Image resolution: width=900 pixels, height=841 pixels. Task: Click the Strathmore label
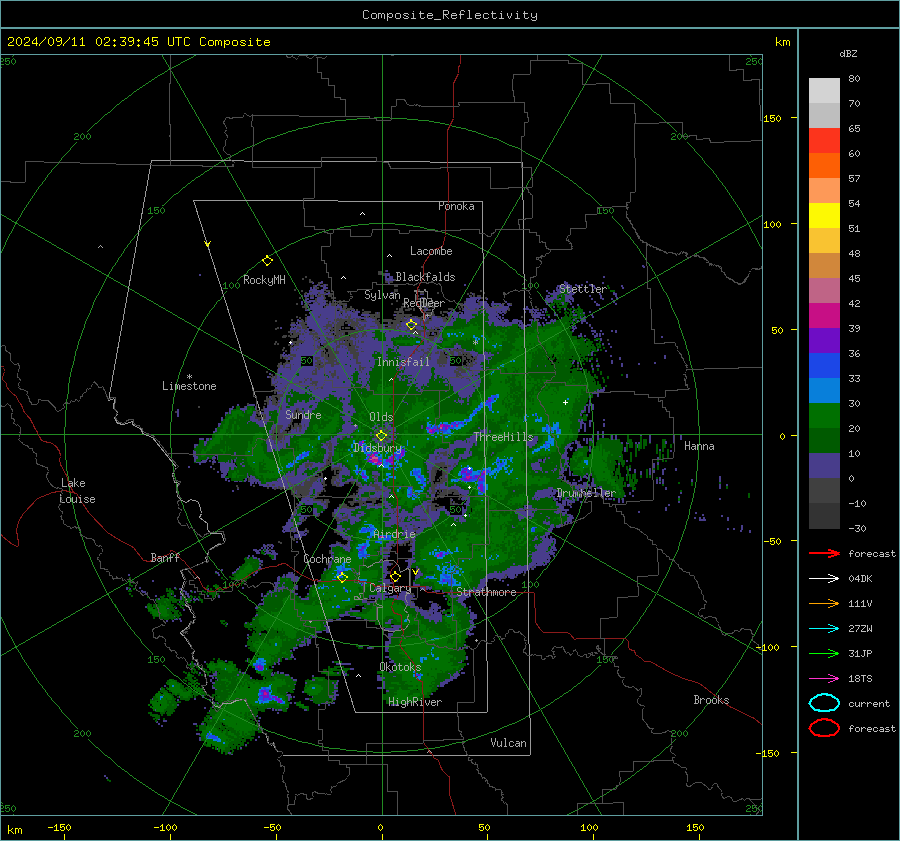[486, 592]
